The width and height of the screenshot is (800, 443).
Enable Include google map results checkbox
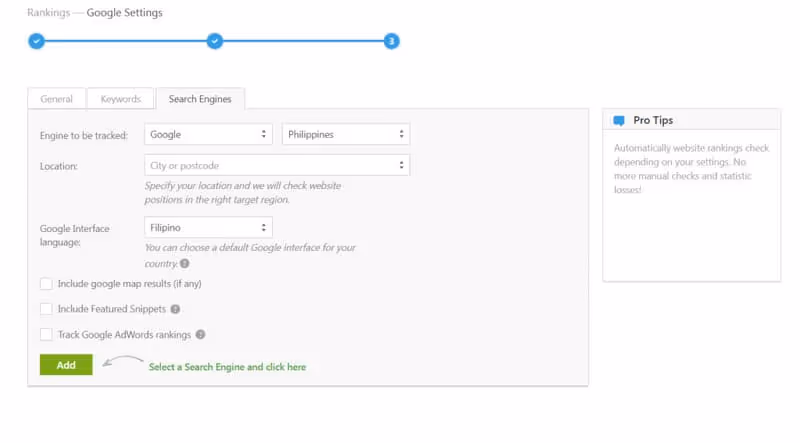click(x=46, y=284)
